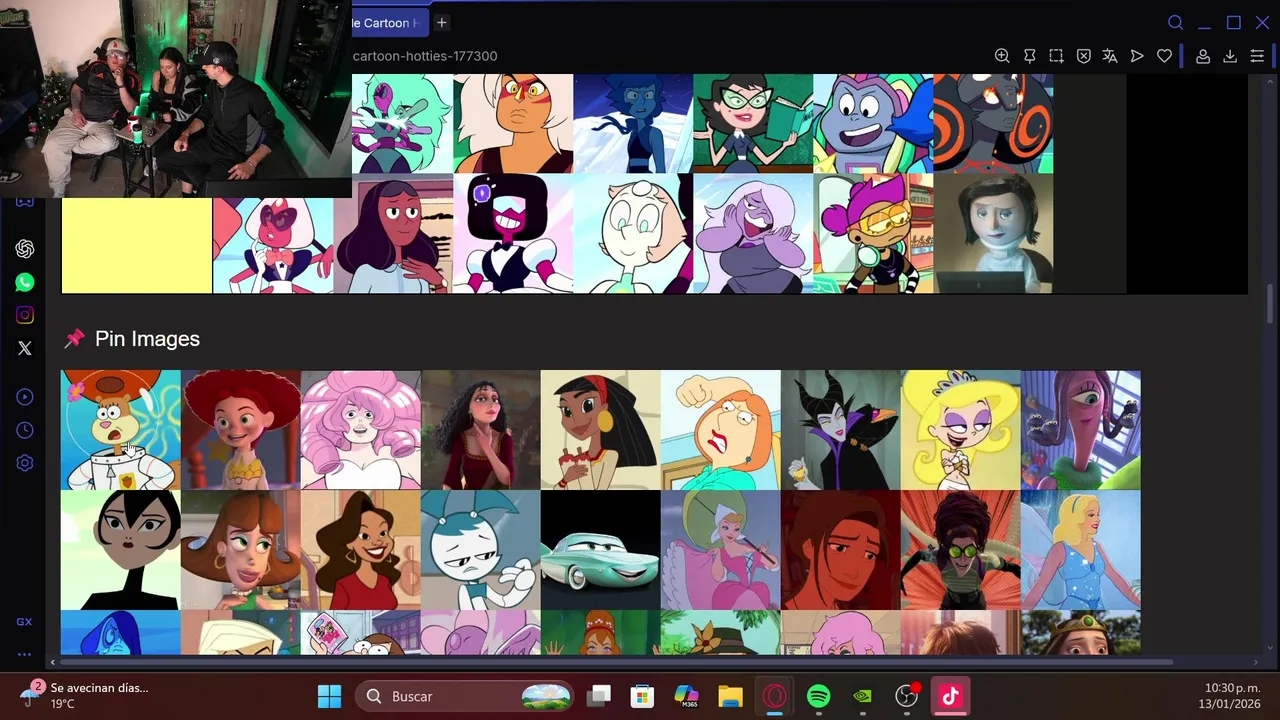Open NVIDIA app from the taskbar
Screen dimensions: 1280x720
(x=862, y=696)
